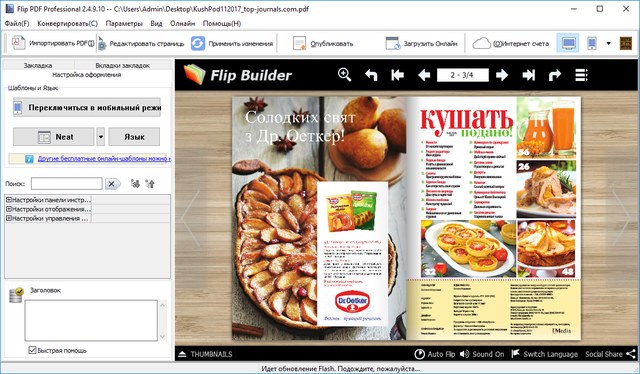Viewport: 640px width, 374px height.
Task: Click the left Dr. Oetker advert page
Action: (x=319, y=218)
